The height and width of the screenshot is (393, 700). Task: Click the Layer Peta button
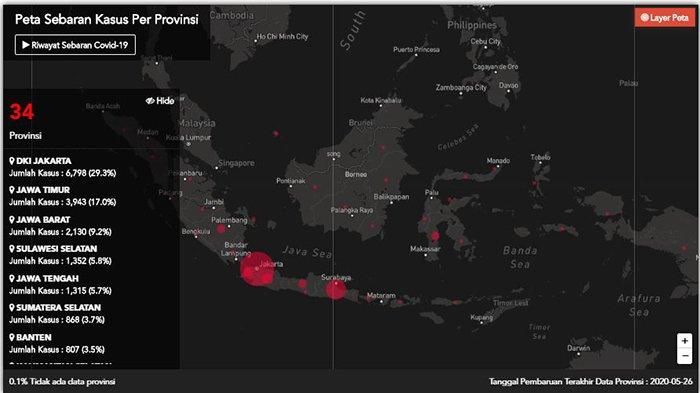[x=665, y=18]
